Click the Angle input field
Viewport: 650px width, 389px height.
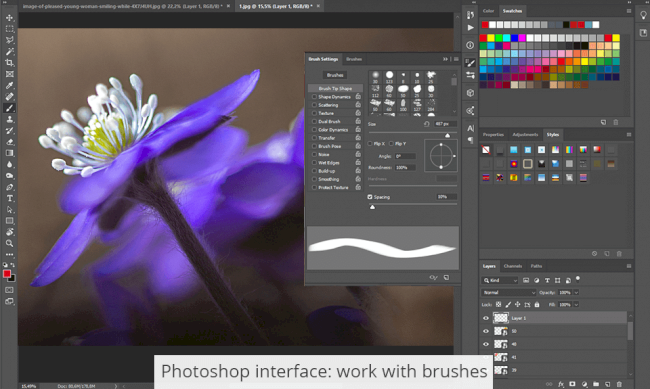(x=405, y=156)
